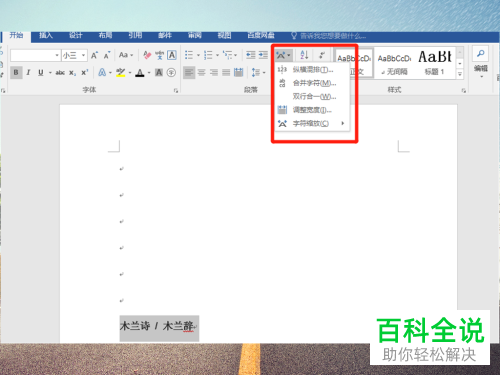Screen dimensions: 500x375
Task: Center align text
Action: (202, 72)
